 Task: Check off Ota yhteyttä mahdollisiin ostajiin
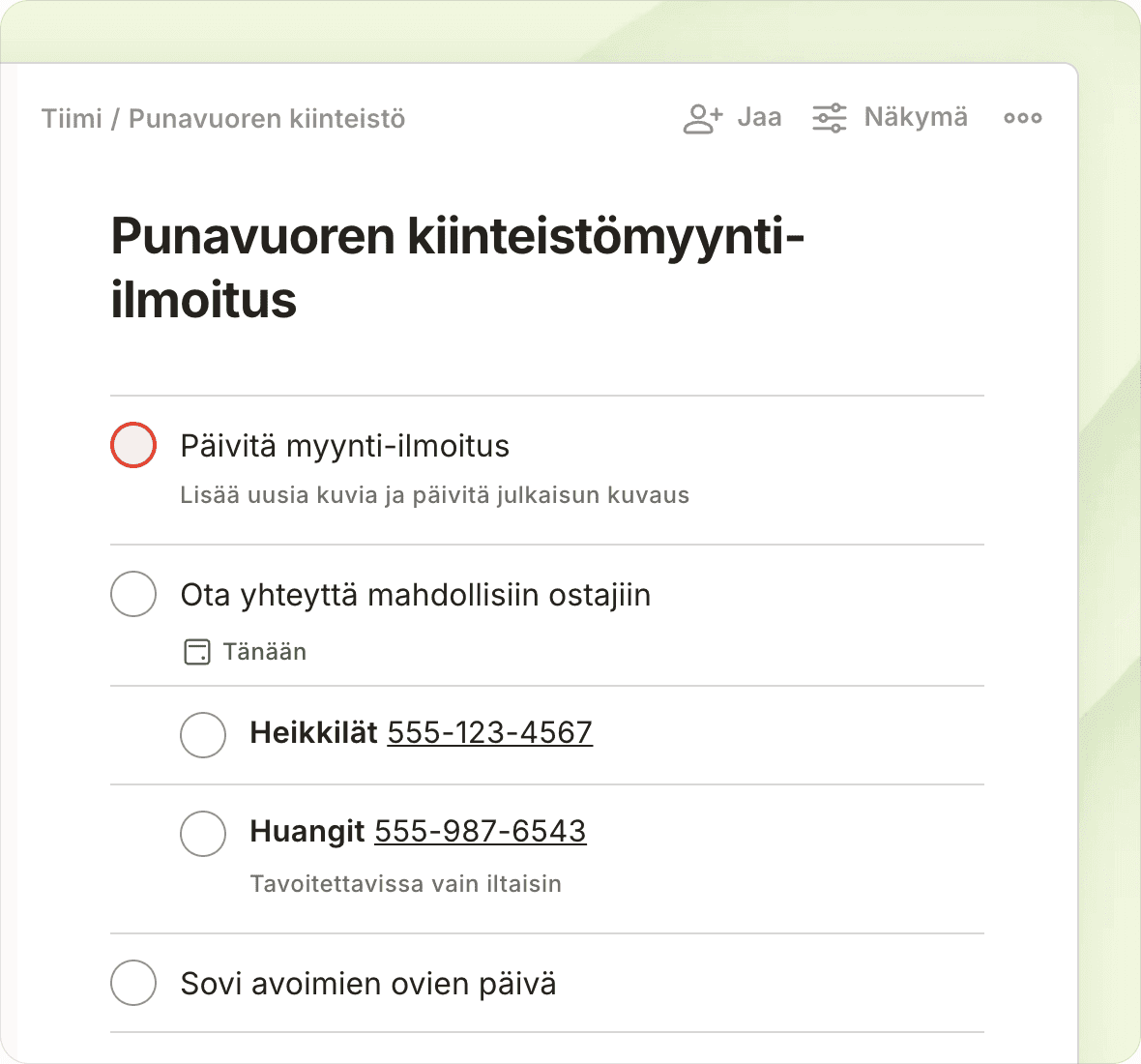tap(133, 594)
